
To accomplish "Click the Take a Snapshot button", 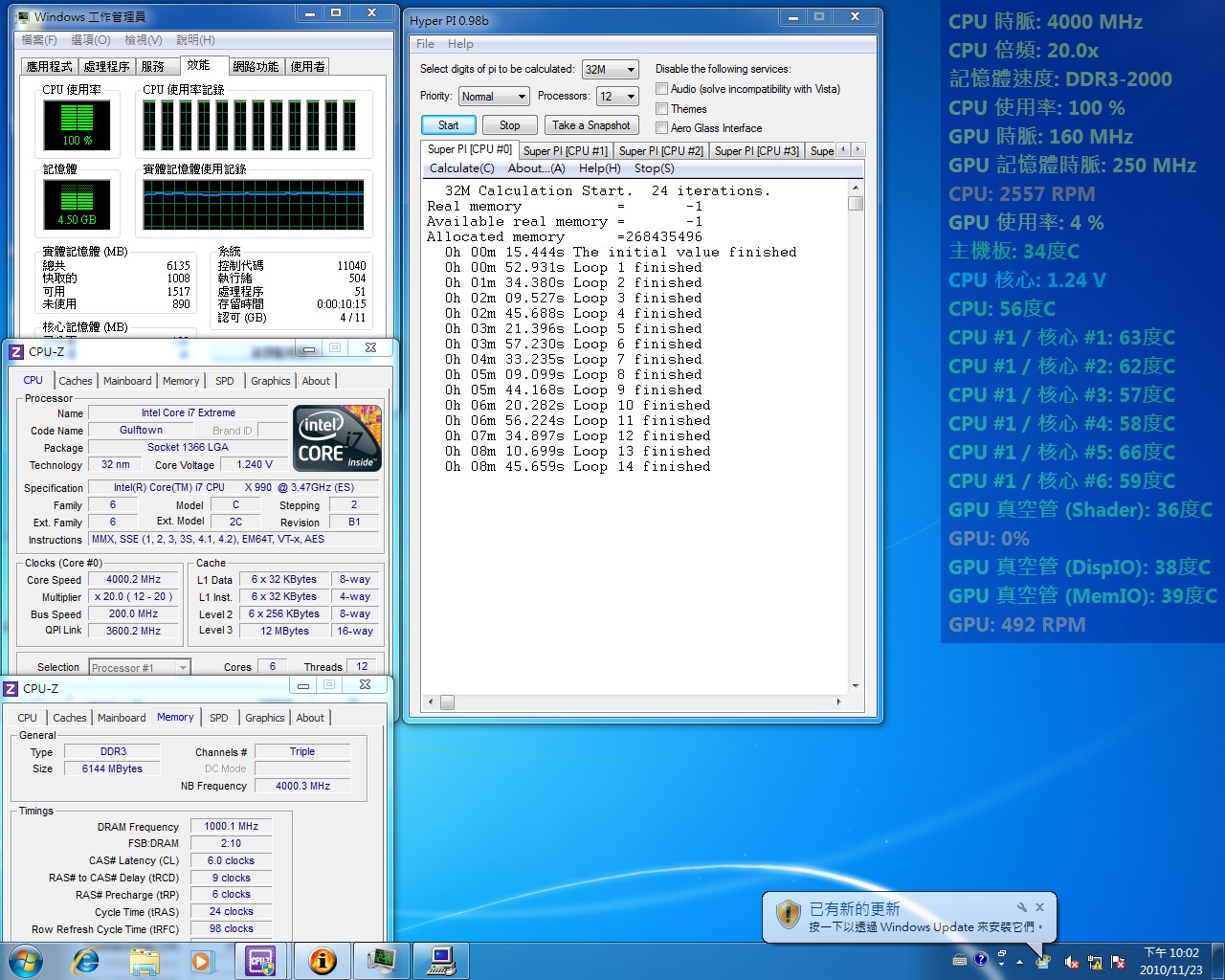I will click(591, 125).
